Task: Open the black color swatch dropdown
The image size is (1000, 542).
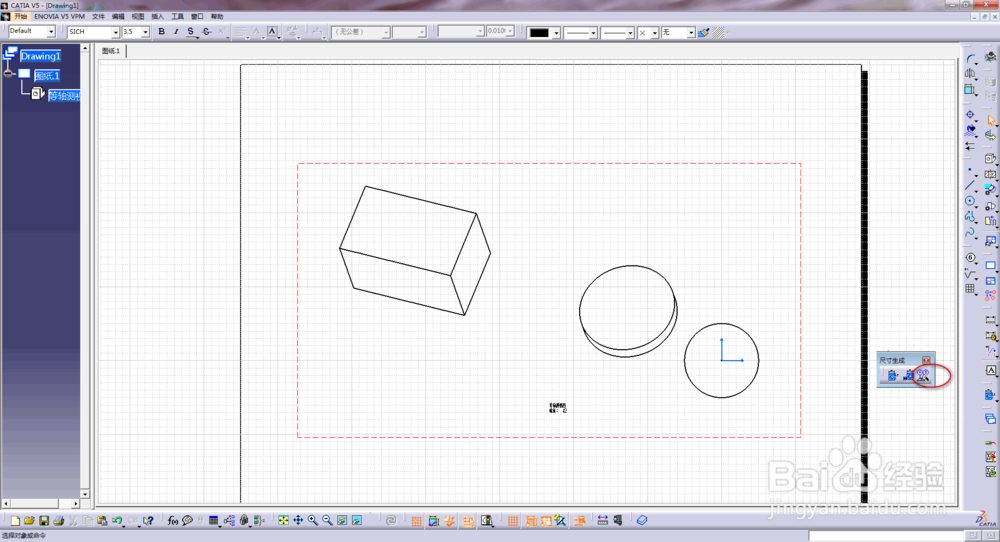Action: click(556, 33)
